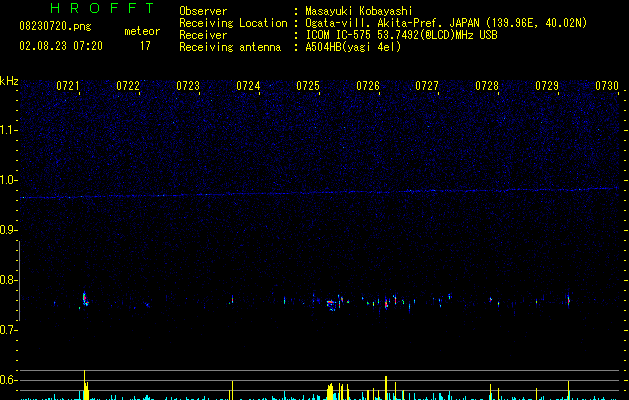Click the Receiving antenna label
Image resolution: width=629 pixels, height=400 pixels.
[x=230, y=47]
